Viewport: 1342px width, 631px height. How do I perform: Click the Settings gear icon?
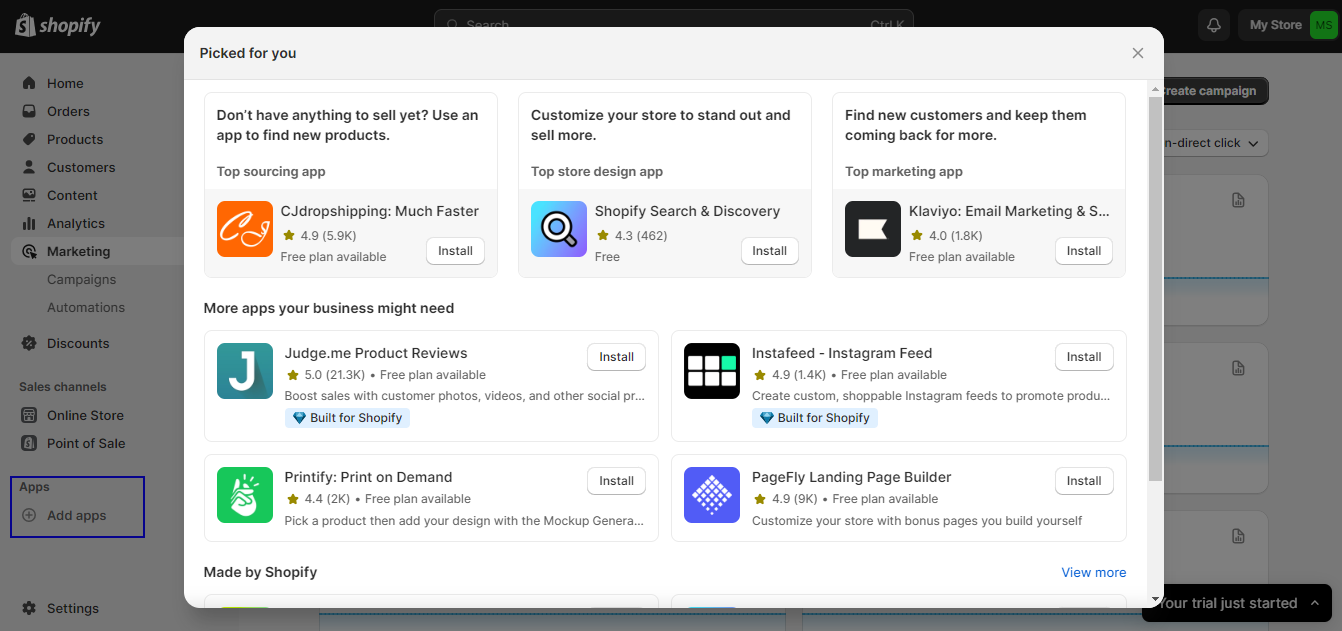tap(29, 608)
